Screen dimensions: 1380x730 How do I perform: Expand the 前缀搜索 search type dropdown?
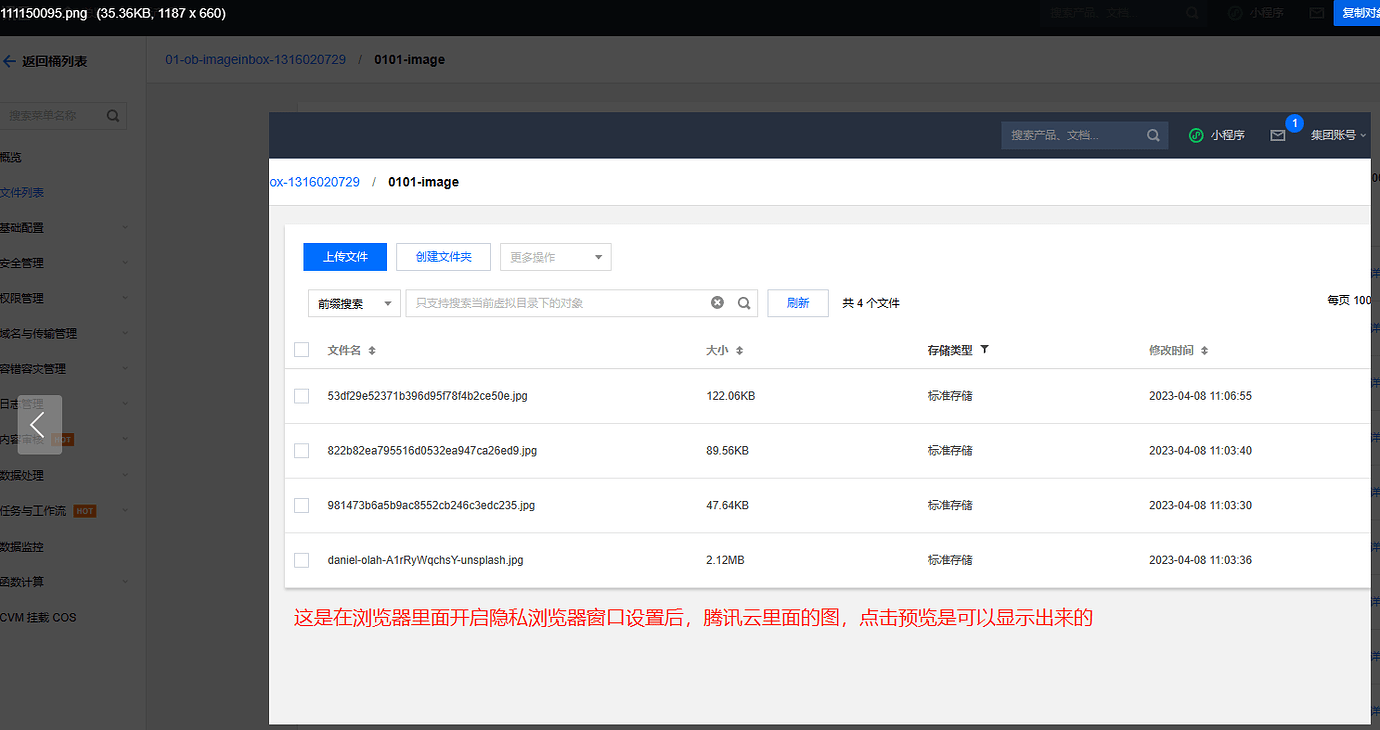click(x=352, y=303)
